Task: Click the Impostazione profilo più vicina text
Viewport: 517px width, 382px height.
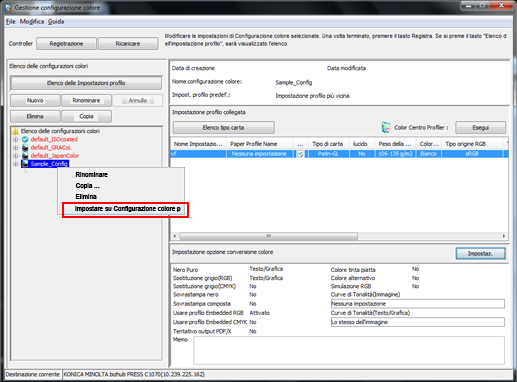Action: point(312,96)
